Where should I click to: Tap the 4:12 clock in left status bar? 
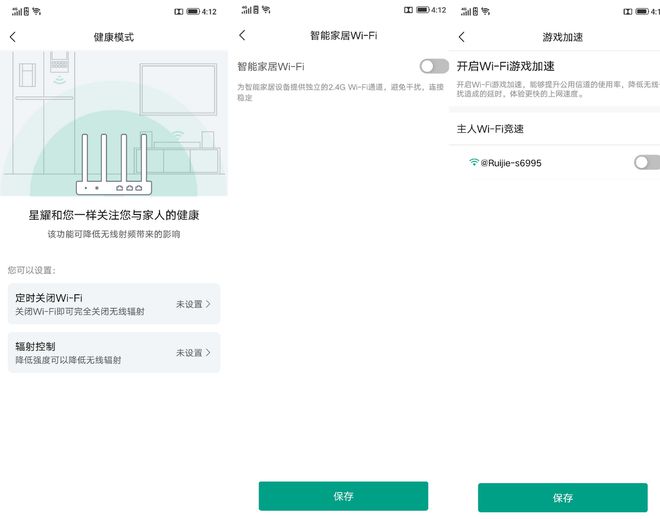209,12
